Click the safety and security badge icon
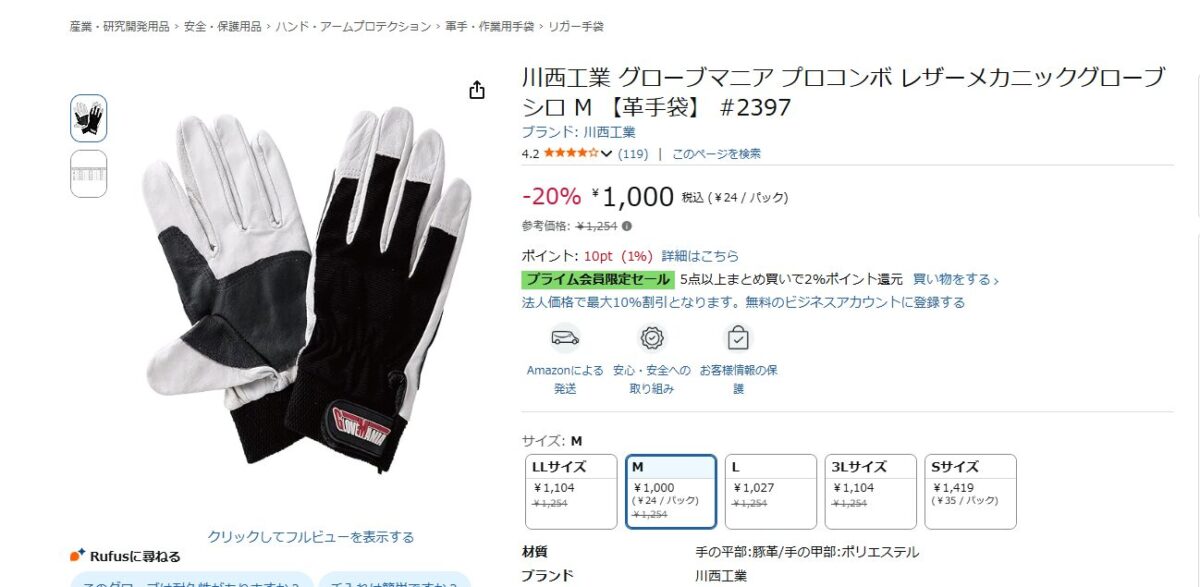The image size is (1200, 587). pyautogui.click(x=652, y=338)
